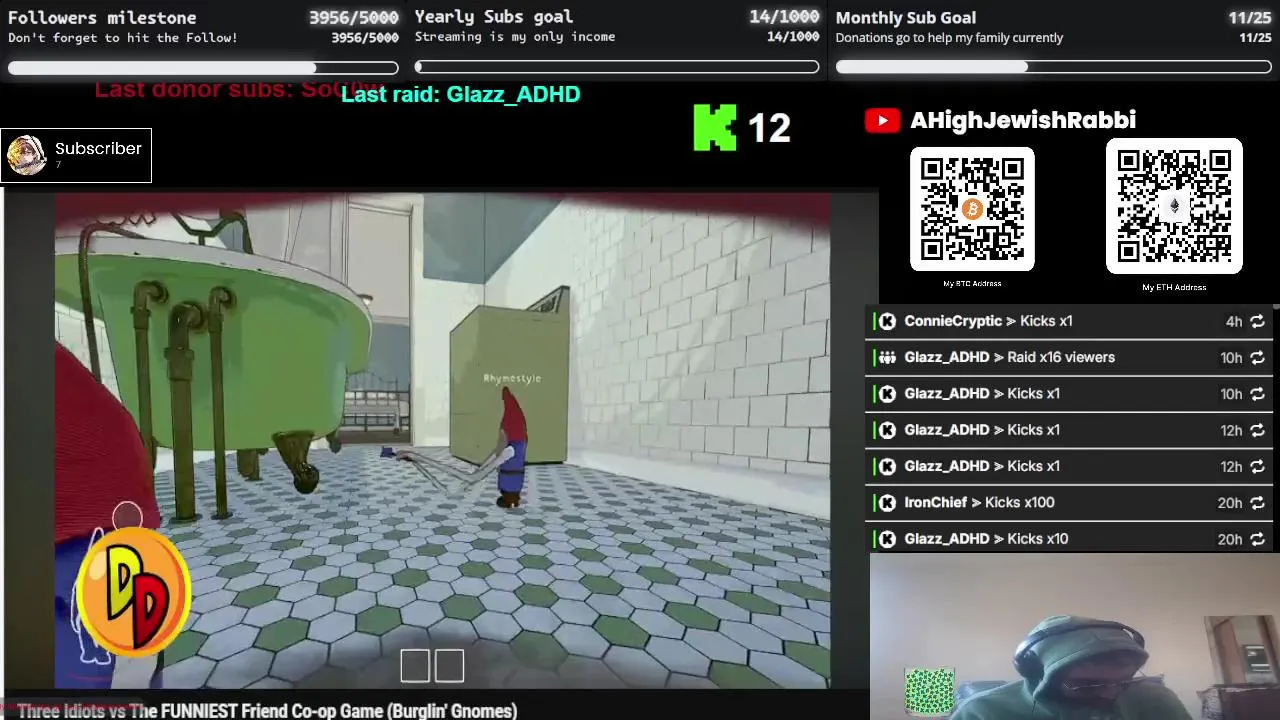Click the orange DD coin badge
Image resolution: width=1280 pixels, height=720 pixels.
(133, 592)
